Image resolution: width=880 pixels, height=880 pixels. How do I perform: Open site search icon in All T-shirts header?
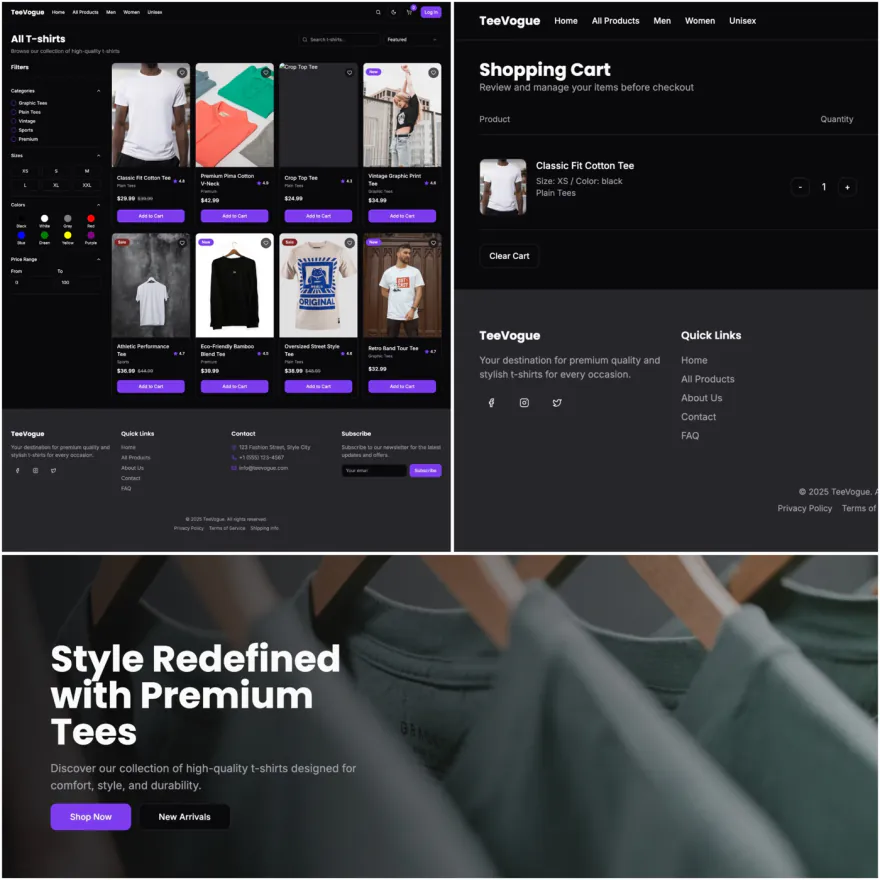click(x=378, y=12)
